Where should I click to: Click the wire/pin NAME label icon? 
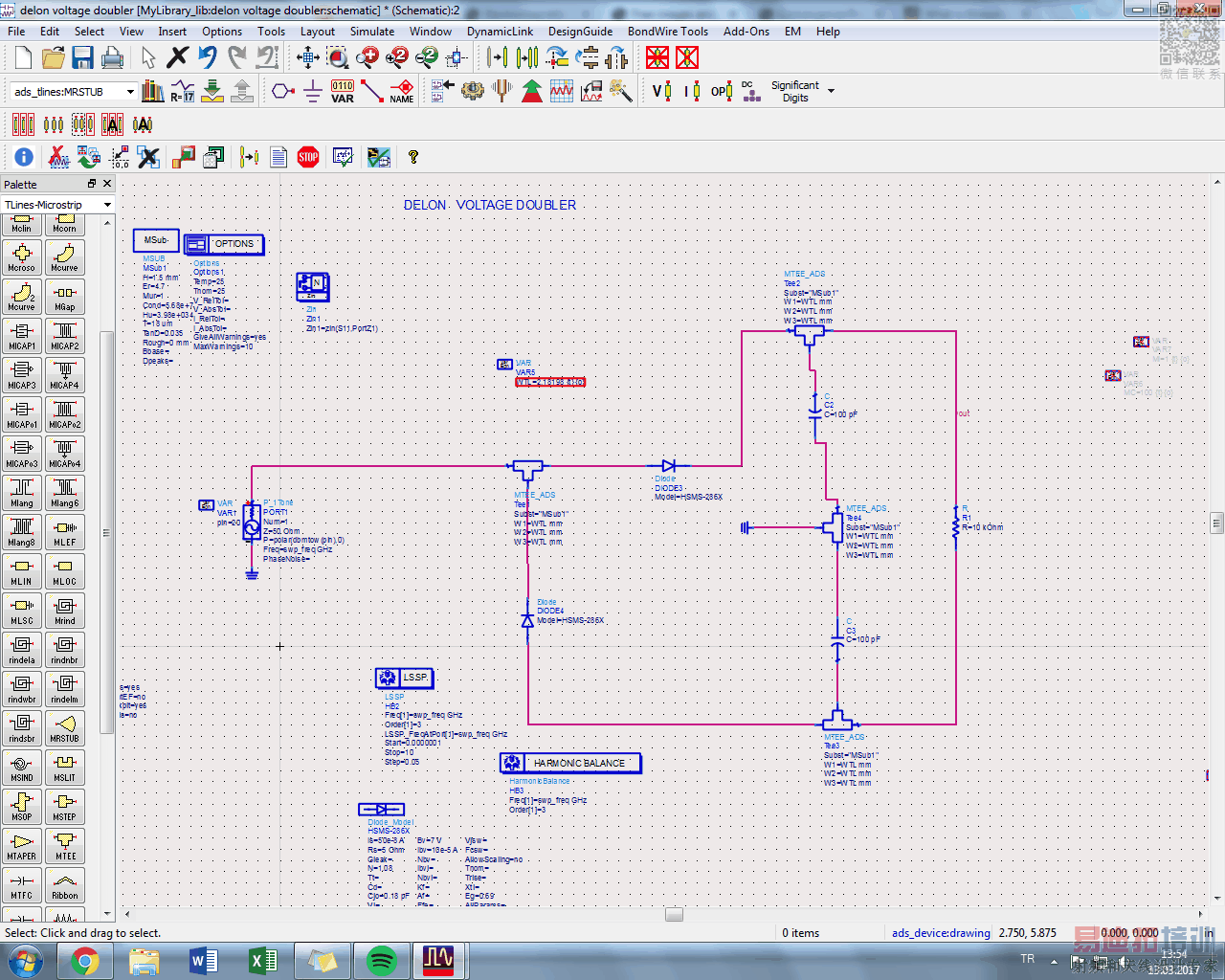point(402,91)
